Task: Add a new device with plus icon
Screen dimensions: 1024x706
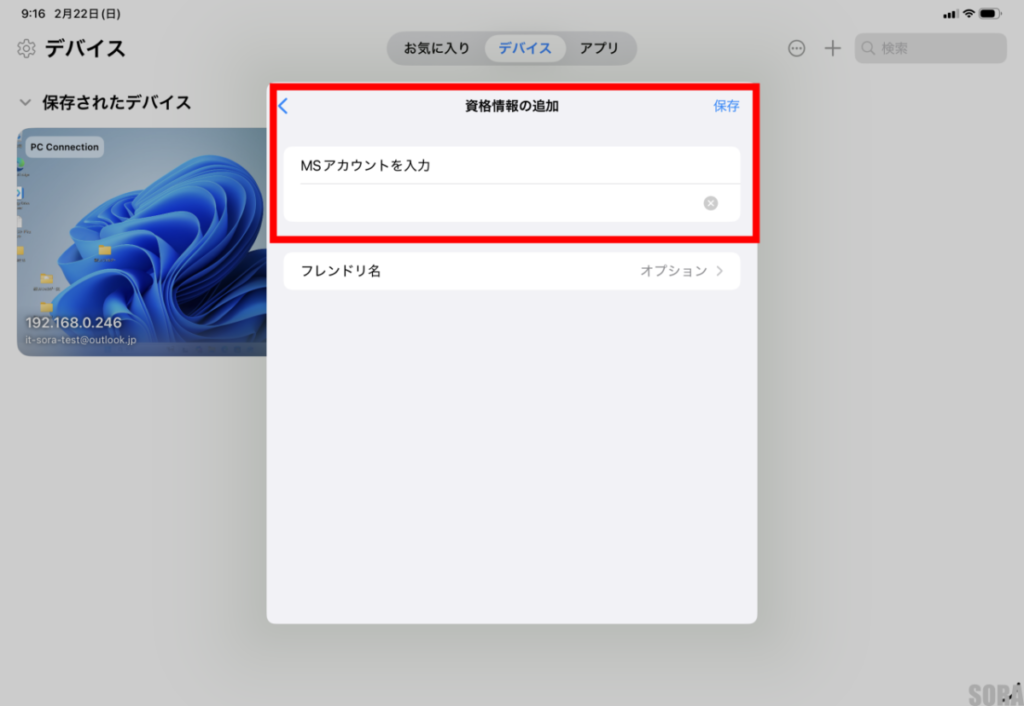Action: (x=832, y=48)
